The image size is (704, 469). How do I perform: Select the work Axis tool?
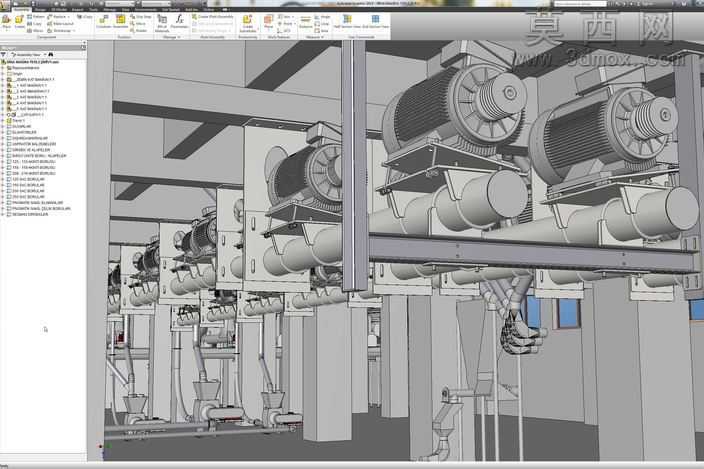click(x=284, y=17)
